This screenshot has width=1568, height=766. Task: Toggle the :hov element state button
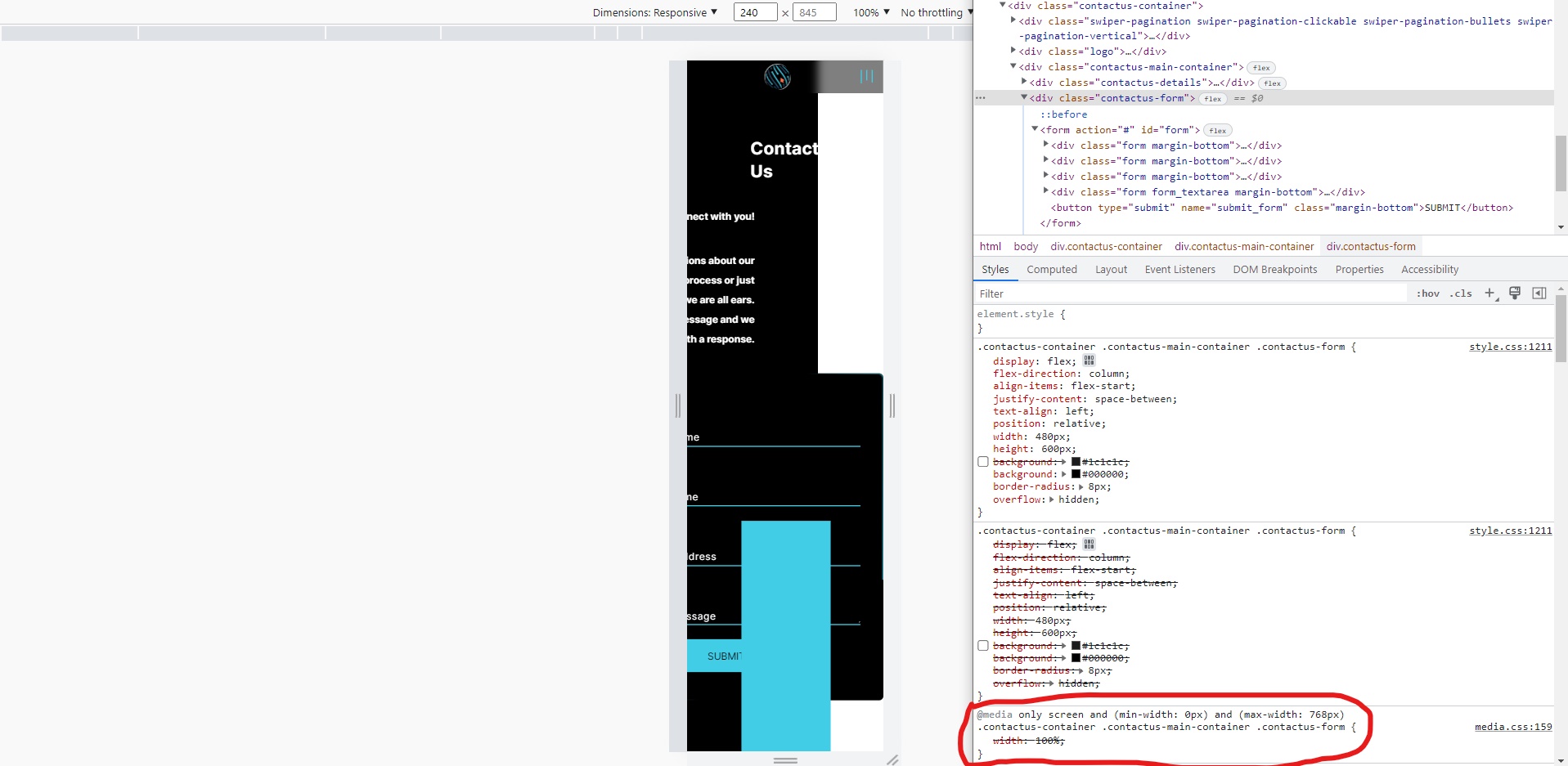tap(1428, 293)
